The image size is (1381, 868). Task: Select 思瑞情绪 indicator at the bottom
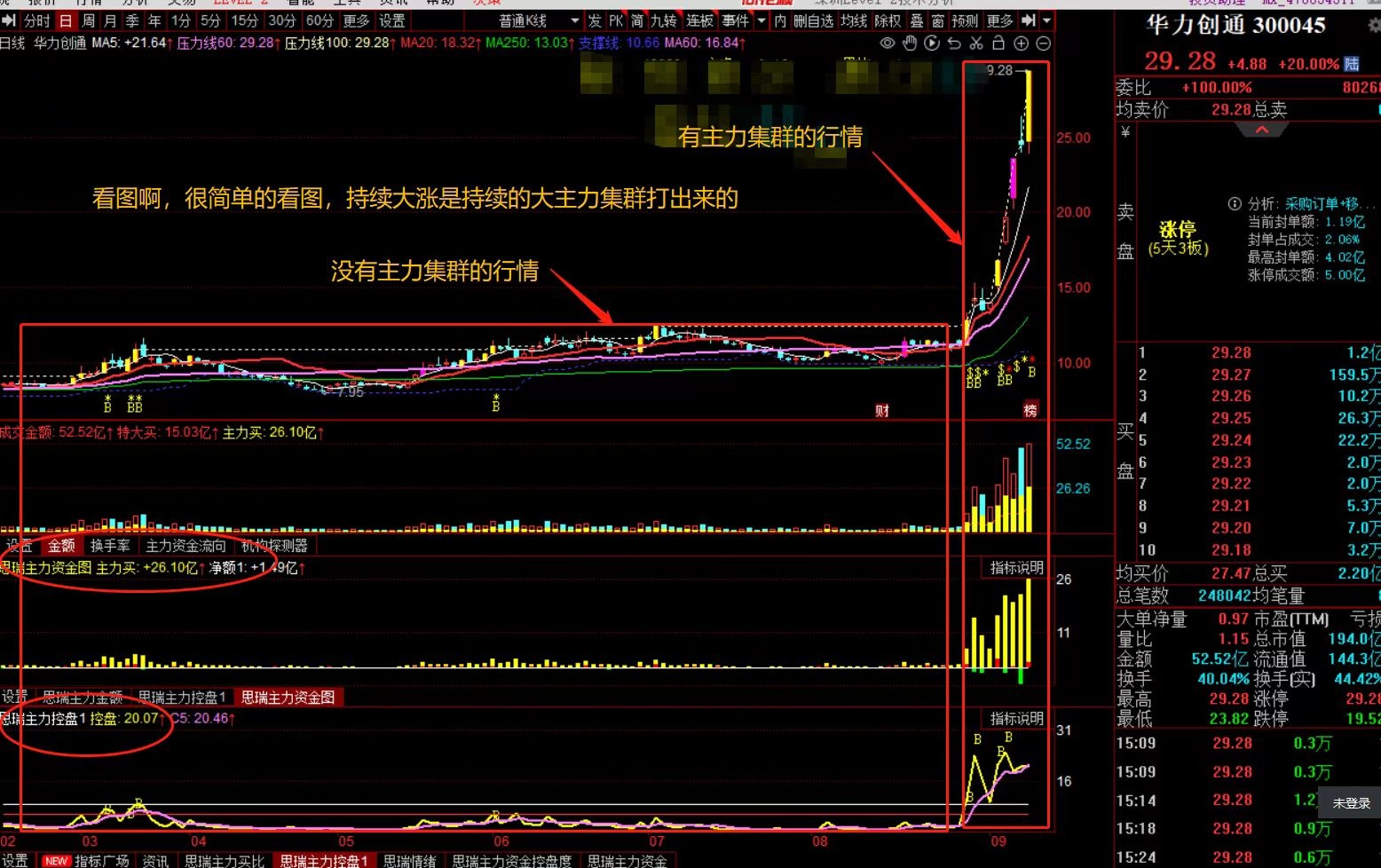click(x=411, y=860)
